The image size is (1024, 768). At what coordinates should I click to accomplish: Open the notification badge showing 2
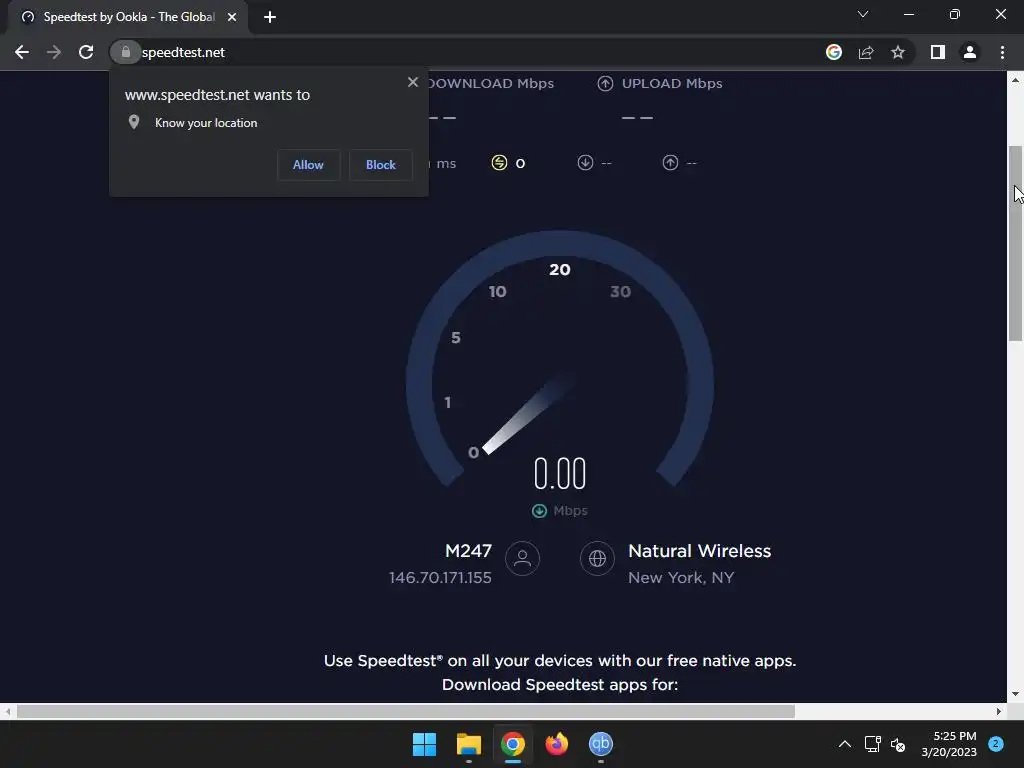(x=996, y=744)
